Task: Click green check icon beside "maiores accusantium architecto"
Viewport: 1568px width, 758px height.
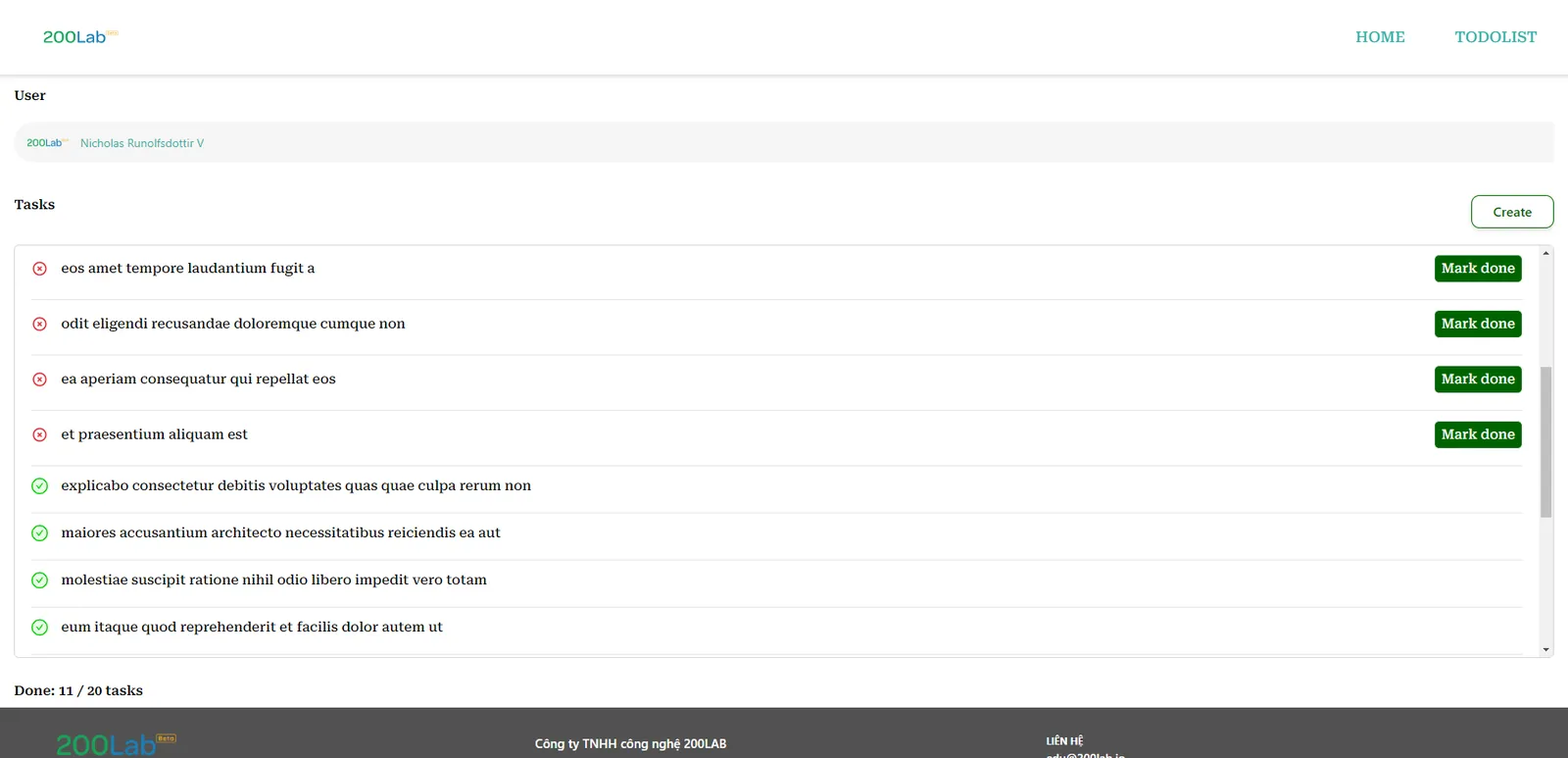Action: coord(40,532)
